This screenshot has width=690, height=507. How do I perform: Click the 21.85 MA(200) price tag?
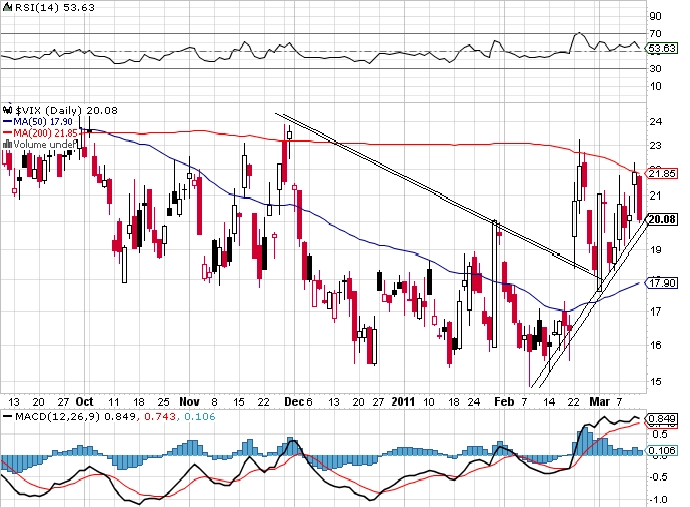point(661,173)
